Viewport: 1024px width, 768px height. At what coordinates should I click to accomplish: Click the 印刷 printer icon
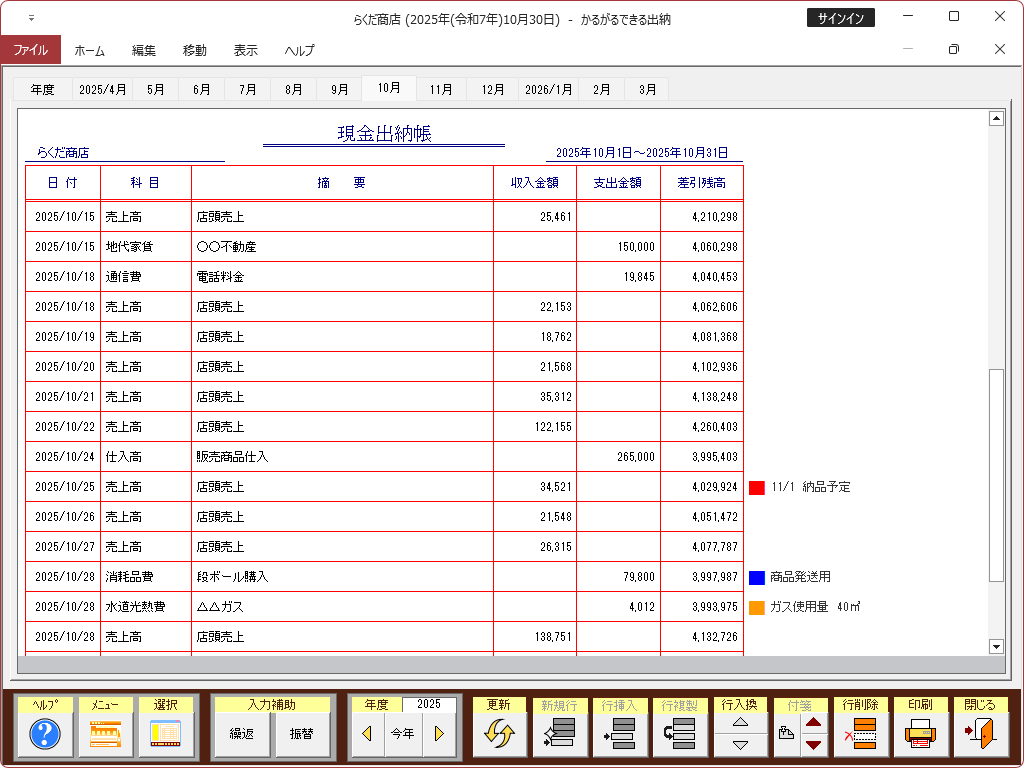(x=921, y=735)
